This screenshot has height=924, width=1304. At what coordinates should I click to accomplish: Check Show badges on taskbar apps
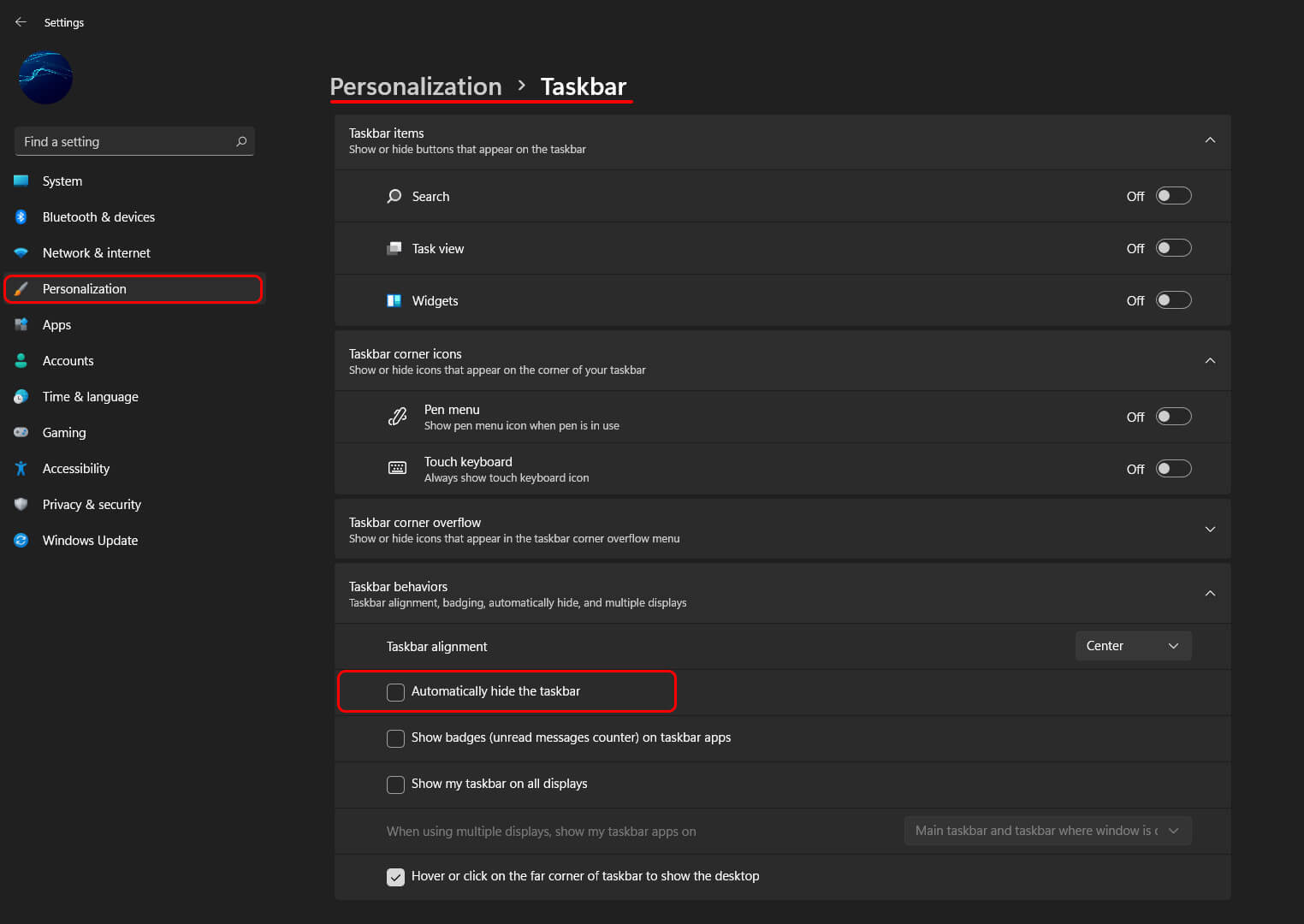coord(395,738)
